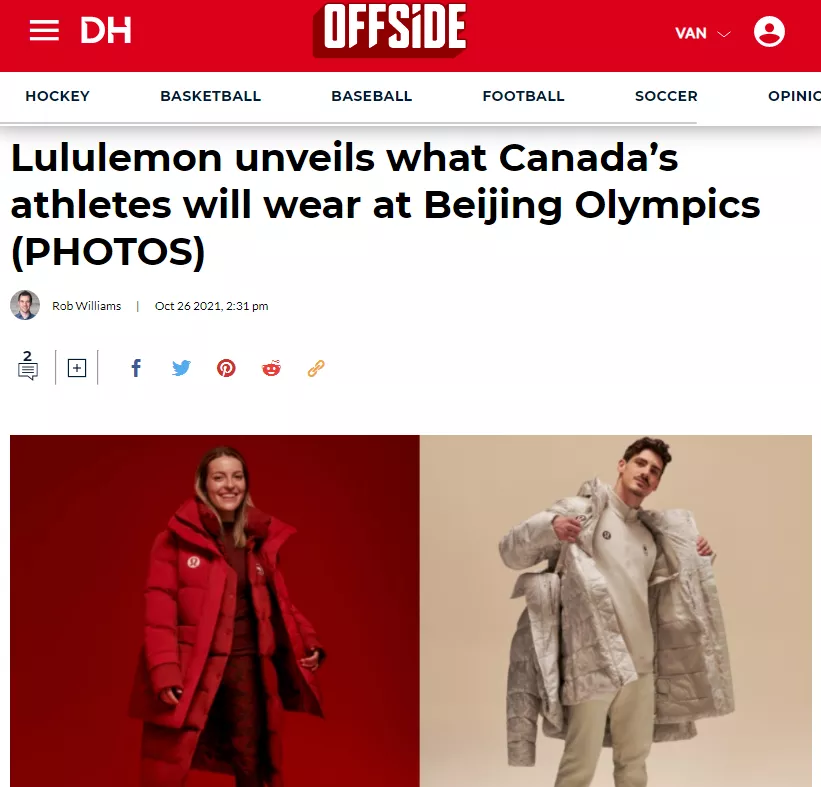Viewport: 821px width, 787px height.
Task: Open the hamburger menu
Action: [x=44, y=30]
